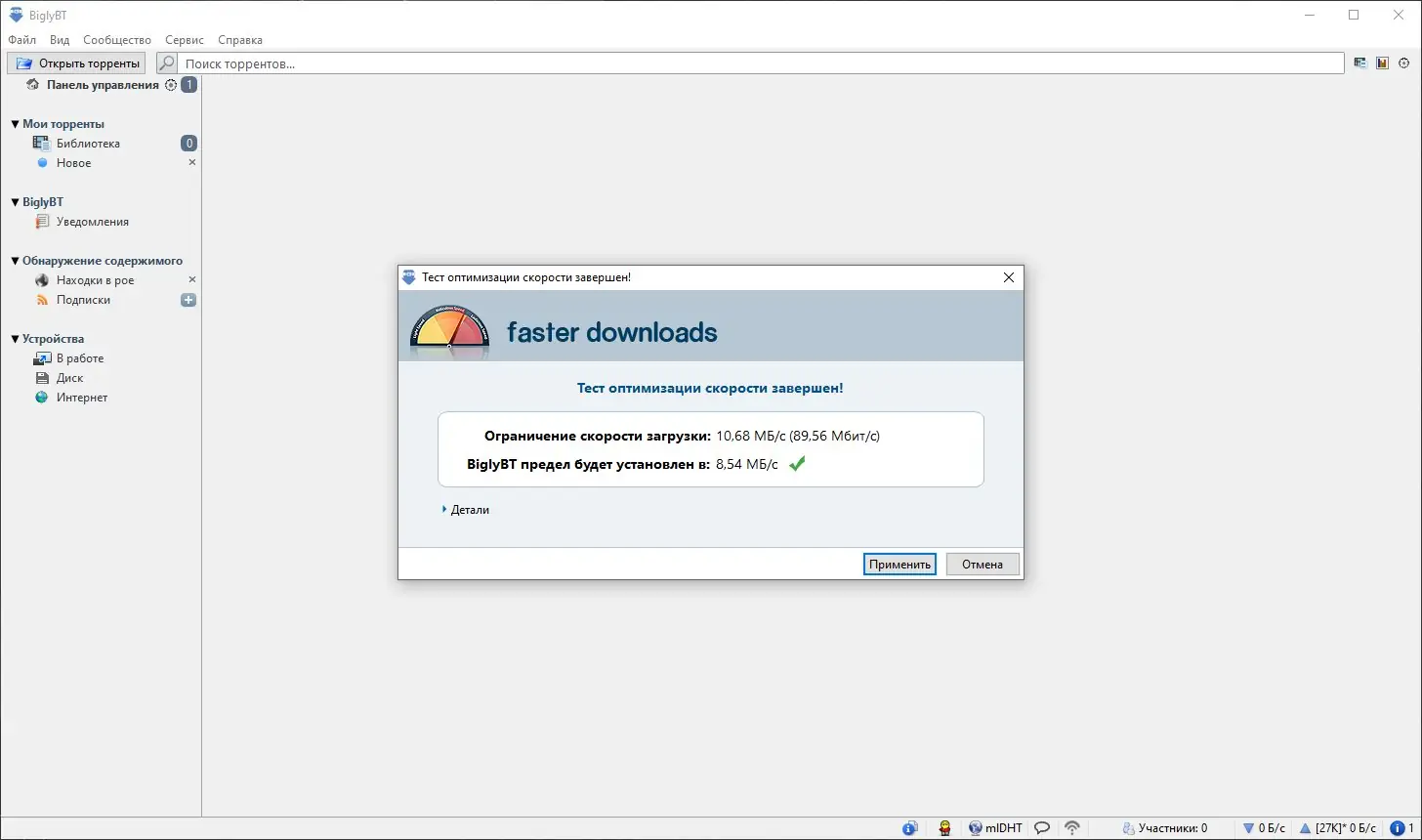Click the green checkmark next to 8,54 МБ/с
Viewport: 1422px width, 840px height.
pyautogui.click(x=797, y=464)
